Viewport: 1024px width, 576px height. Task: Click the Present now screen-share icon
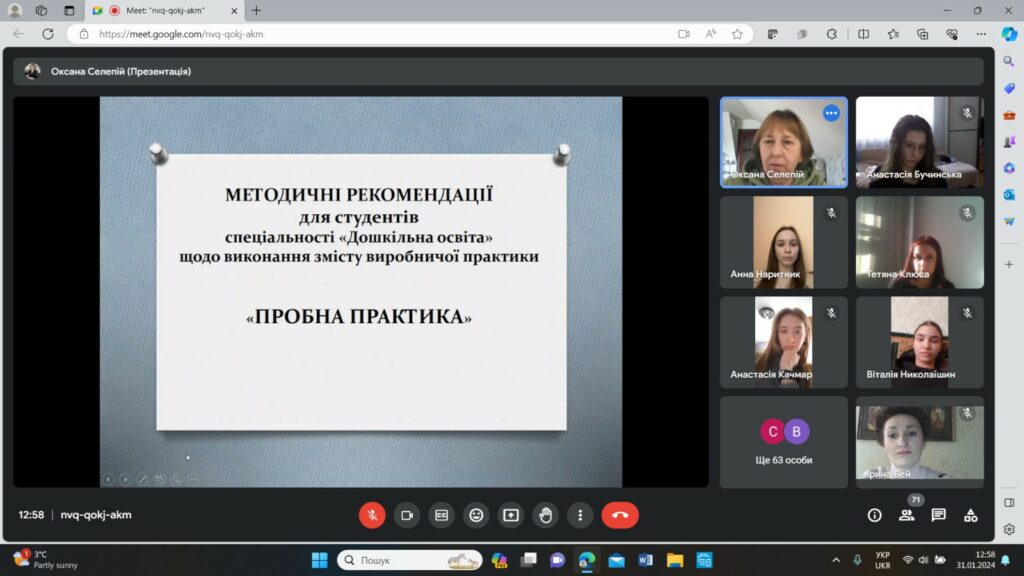click(x=511, y=515)
